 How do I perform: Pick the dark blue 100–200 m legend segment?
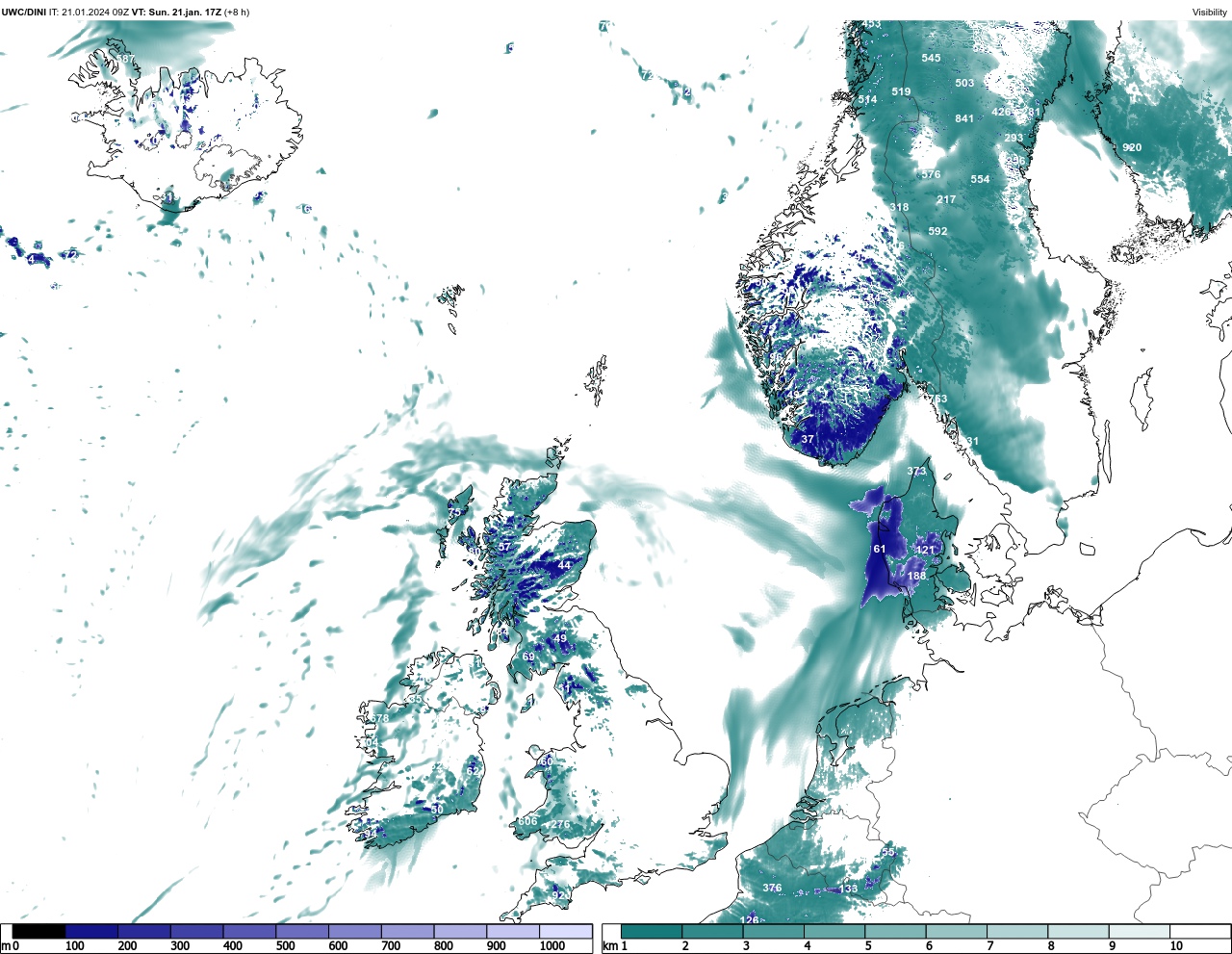coord(91,932)
